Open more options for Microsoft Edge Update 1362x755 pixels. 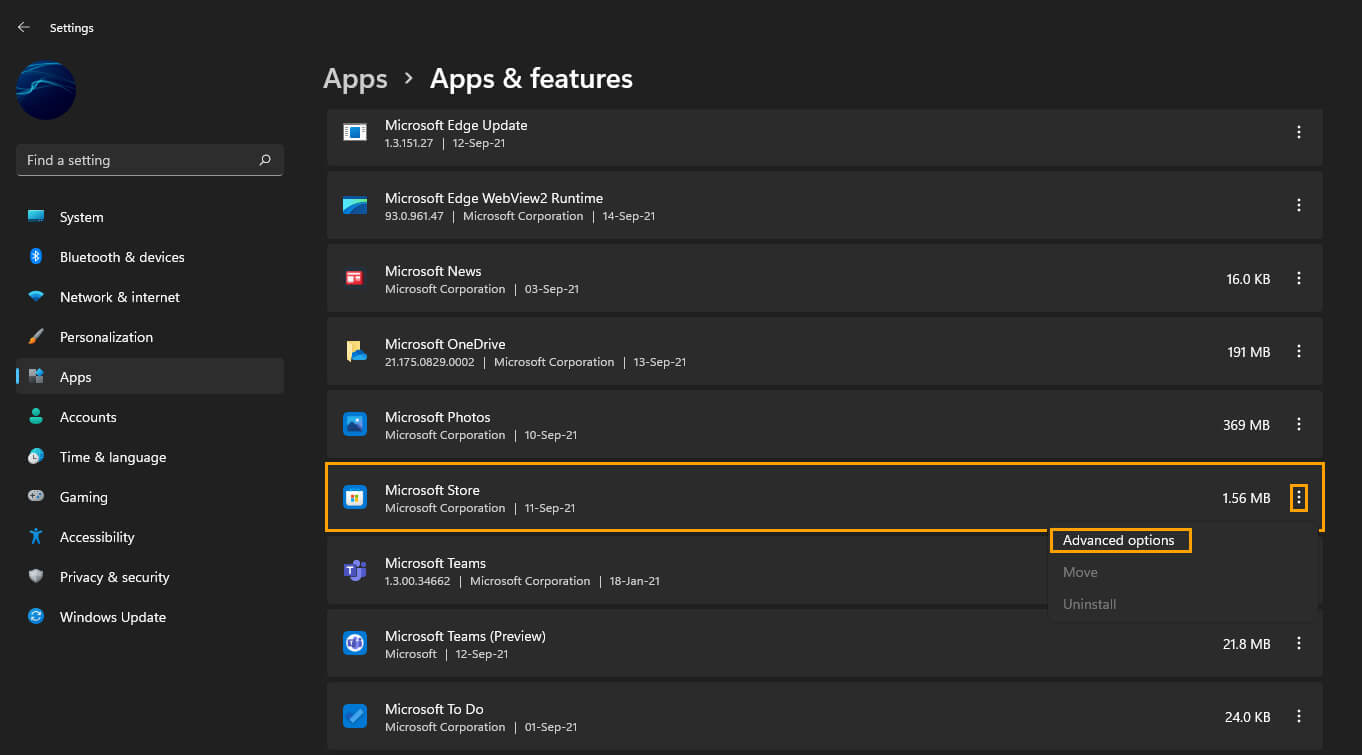point(1298,132)
